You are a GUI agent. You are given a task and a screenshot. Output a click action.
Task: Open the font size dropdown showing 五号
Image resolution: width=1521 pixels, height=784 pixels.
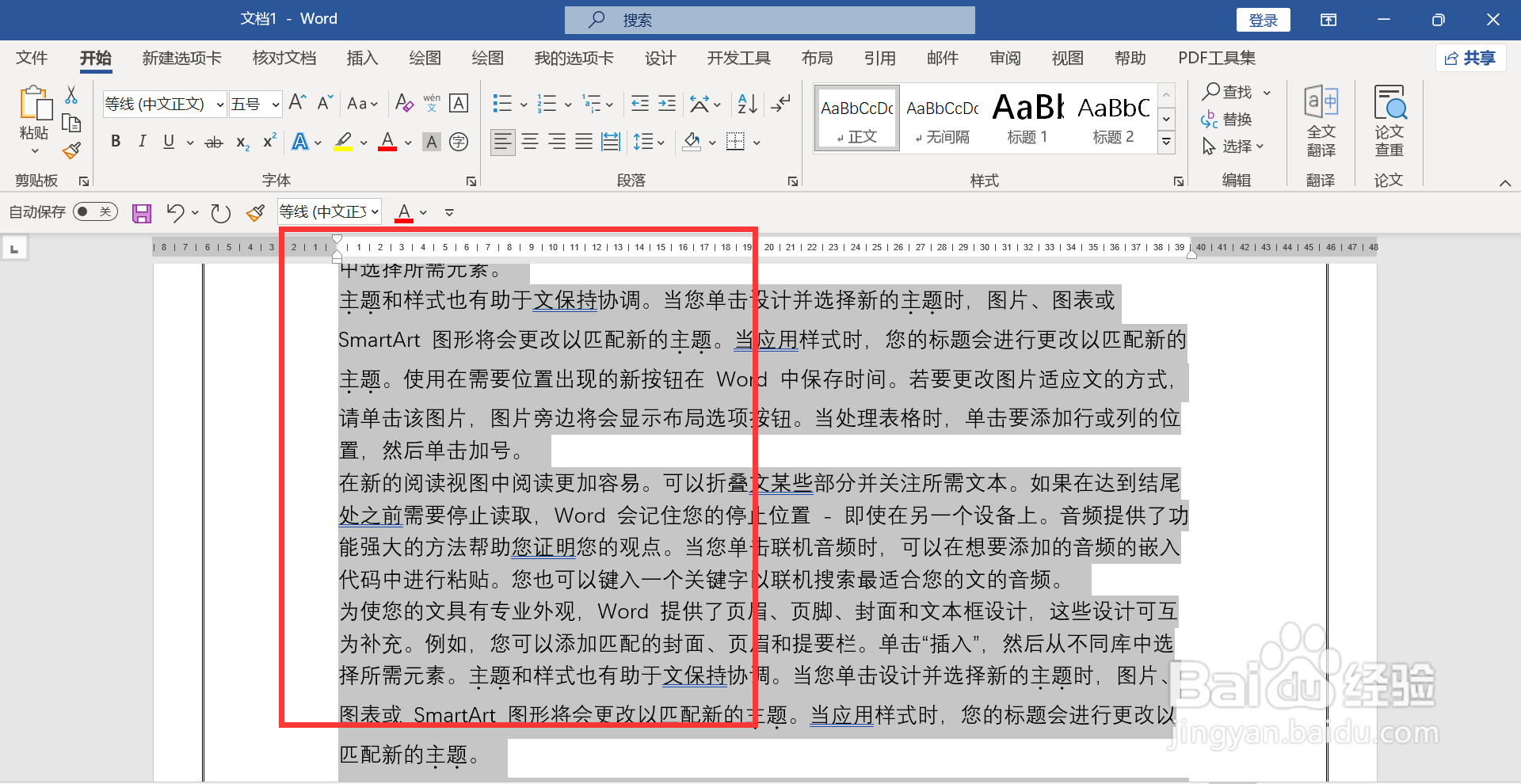click(275, 104)
